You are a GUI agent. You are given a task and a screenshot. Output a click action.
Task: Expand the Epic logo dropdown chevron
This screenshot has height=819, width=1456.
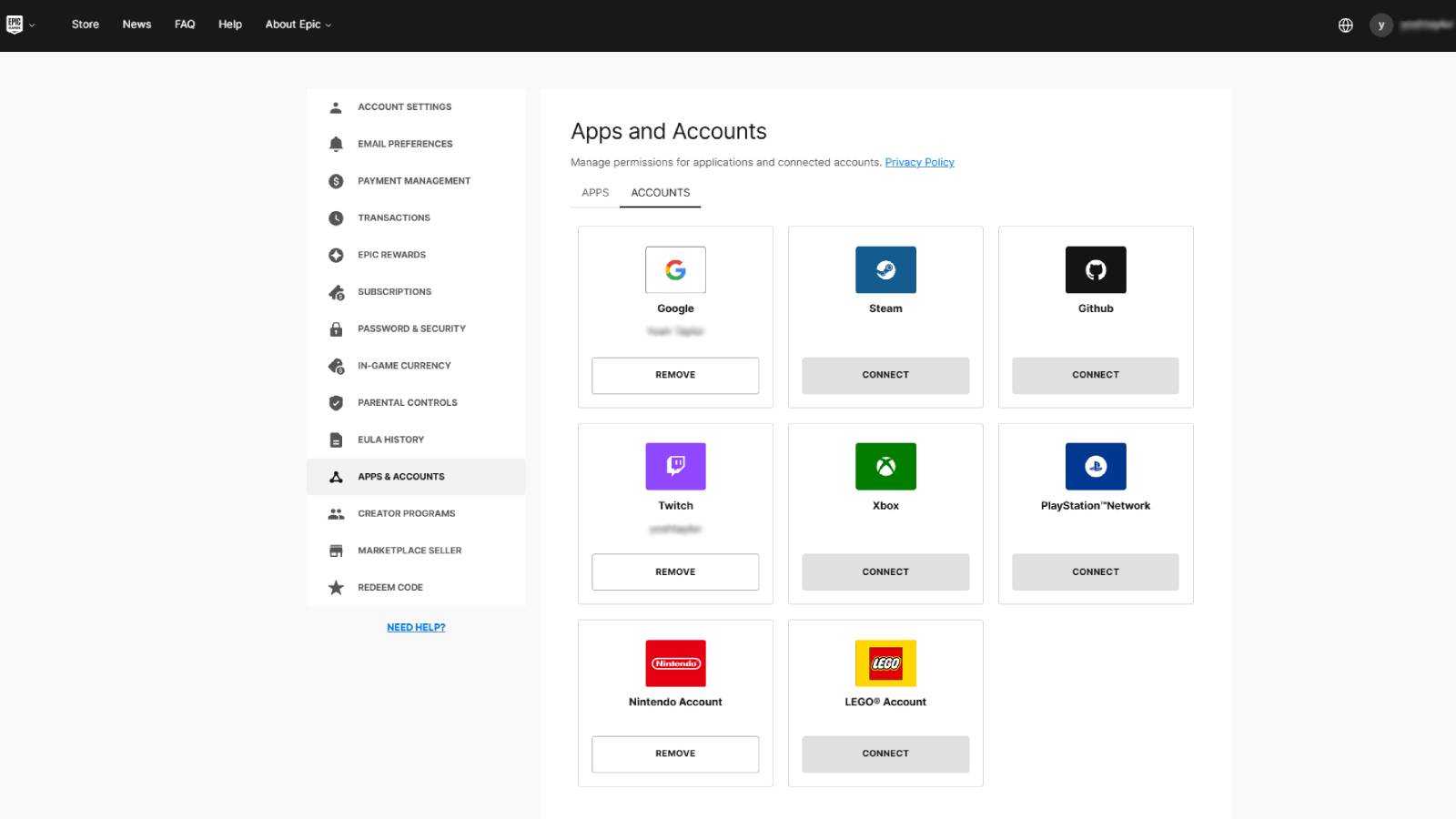tap(33, 25)
